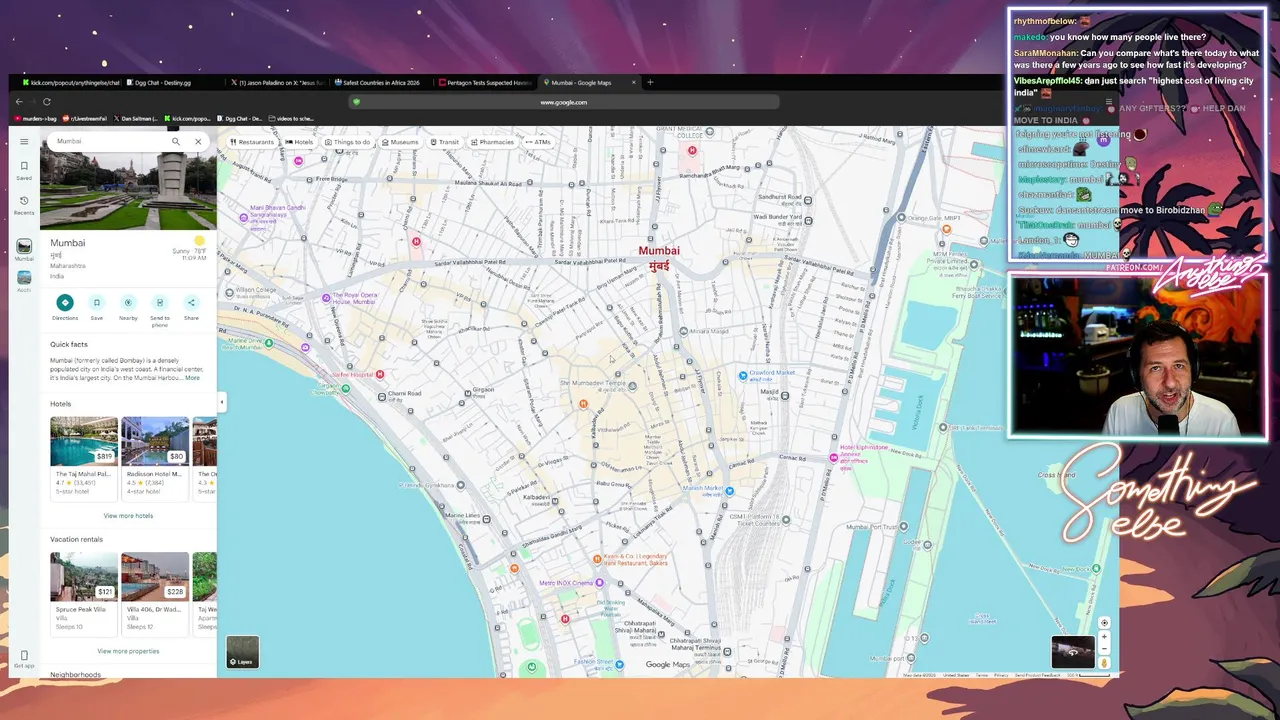Switch to Pentagon Tests Suspected tab

485,83
